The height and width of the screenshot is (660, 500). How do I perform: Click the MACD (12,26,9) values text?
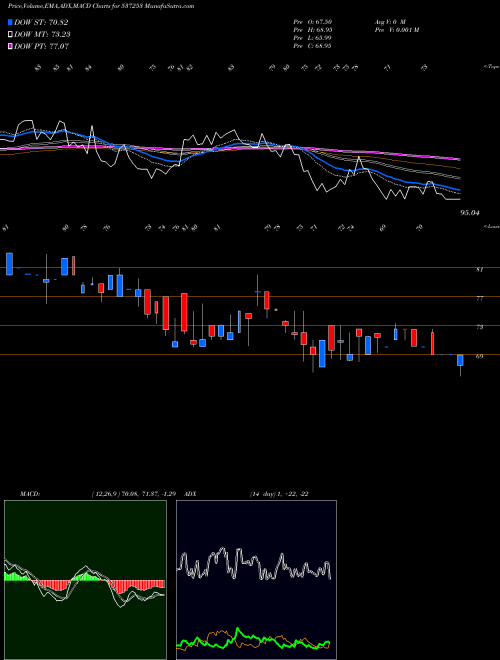(136, 494)
